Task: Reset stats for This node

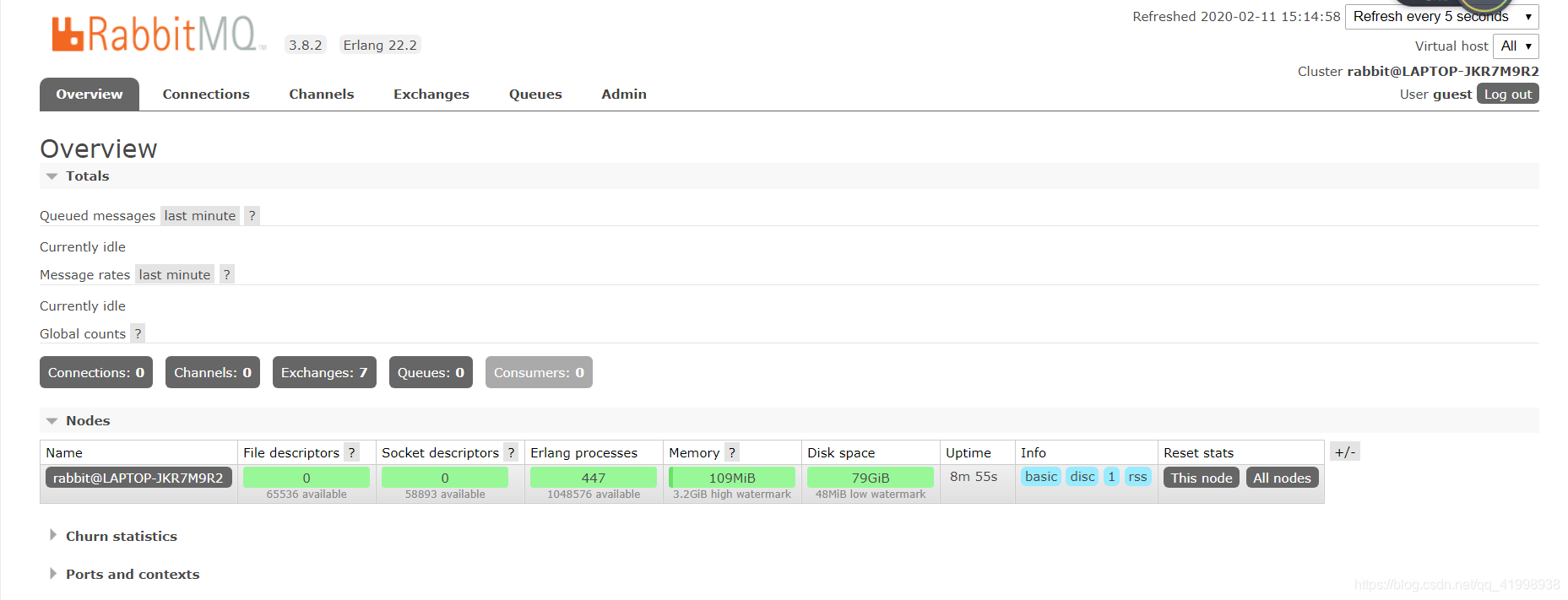Action: pos(1202,478)
